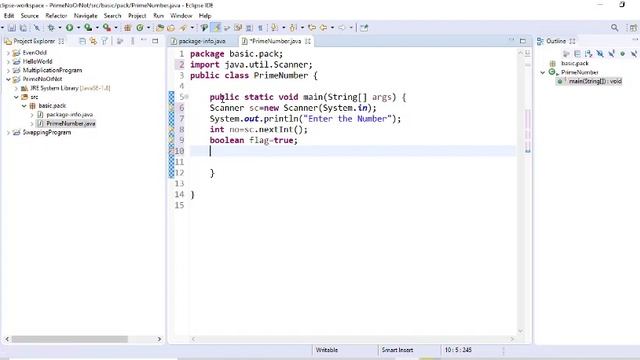Viewport: 640px width, 360px height.
Task: Collapse the PrimeNoOrNot project
Action: 8,79
